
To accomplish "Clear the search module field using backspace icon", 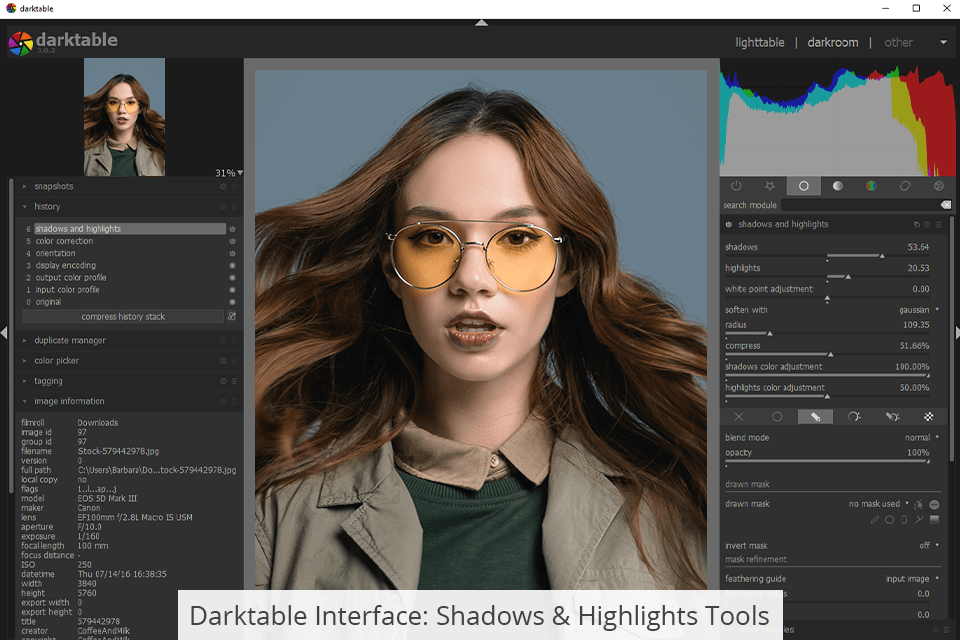I will click(x=946, y=205).
